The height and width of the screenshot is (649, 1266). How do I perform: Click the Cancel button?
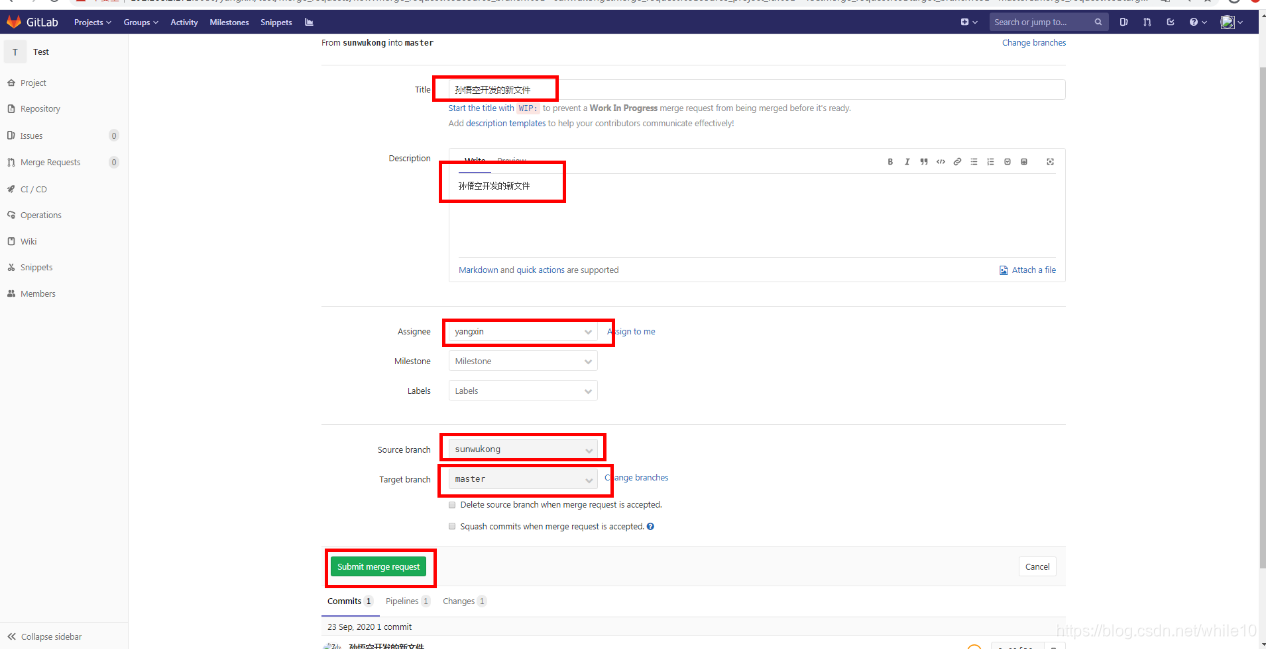1037,567
